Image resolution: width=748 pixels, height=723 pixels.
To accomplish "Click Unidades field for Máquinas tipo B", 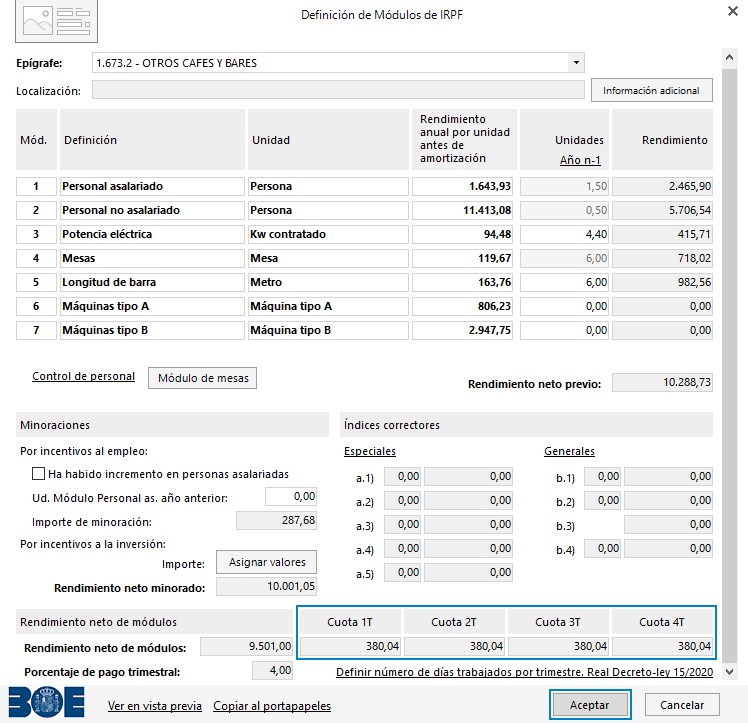I will [x=564, y=330].
